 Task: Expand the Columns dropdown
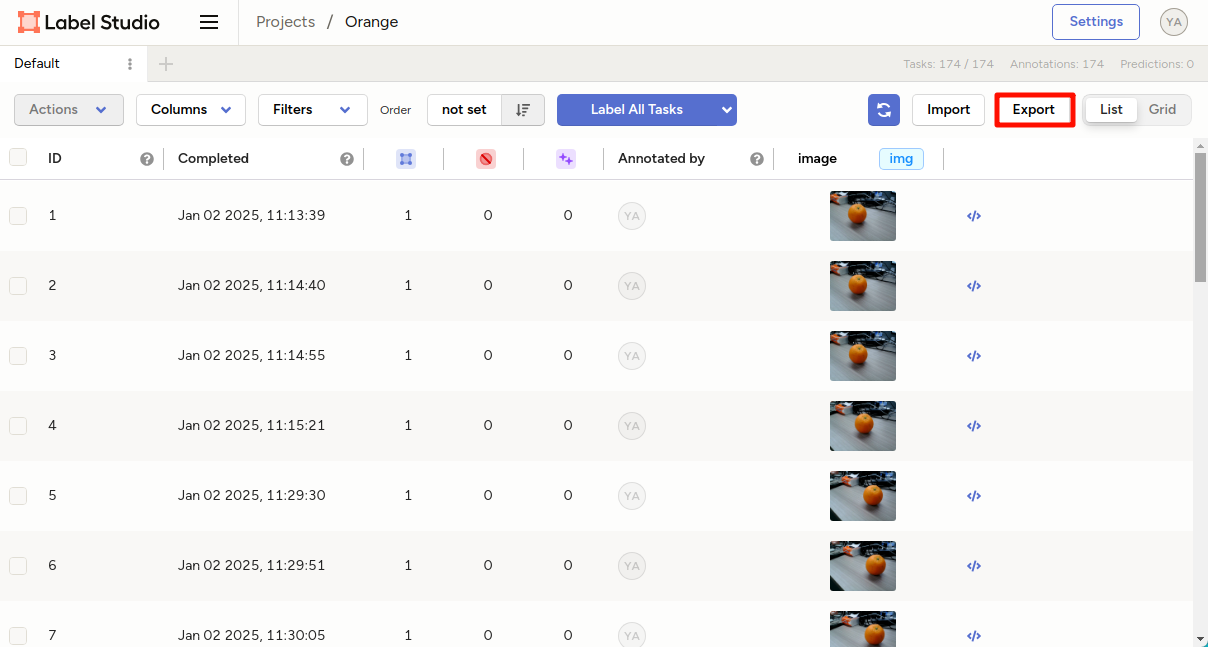[x=191, y=110]
